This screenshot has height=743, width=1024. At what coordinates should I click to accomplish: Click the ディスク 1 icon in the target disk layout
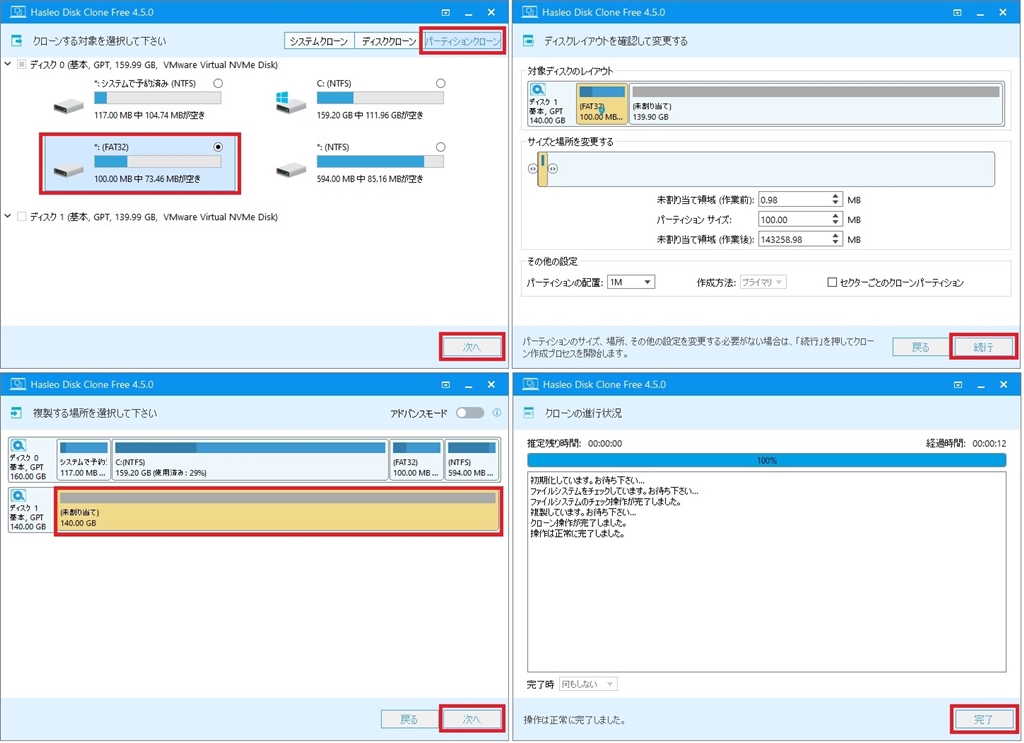[x=537, y=89]
